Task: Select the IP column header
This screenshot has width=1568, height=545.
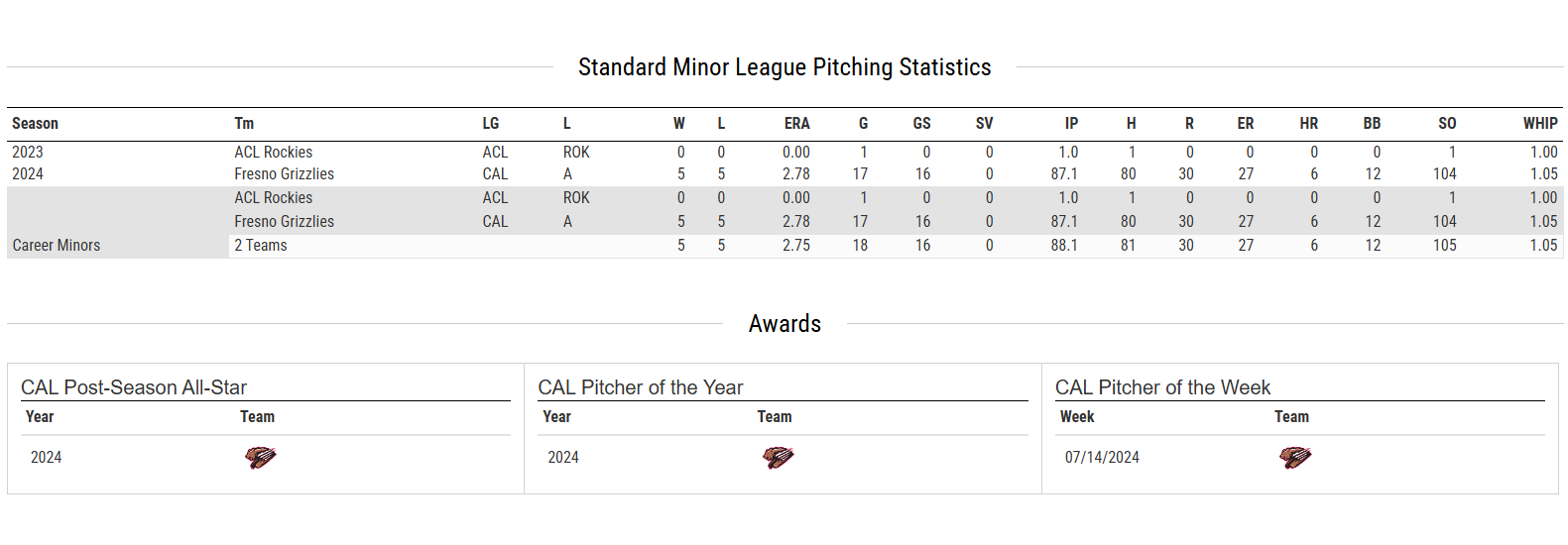Action: click(1071, 124)
